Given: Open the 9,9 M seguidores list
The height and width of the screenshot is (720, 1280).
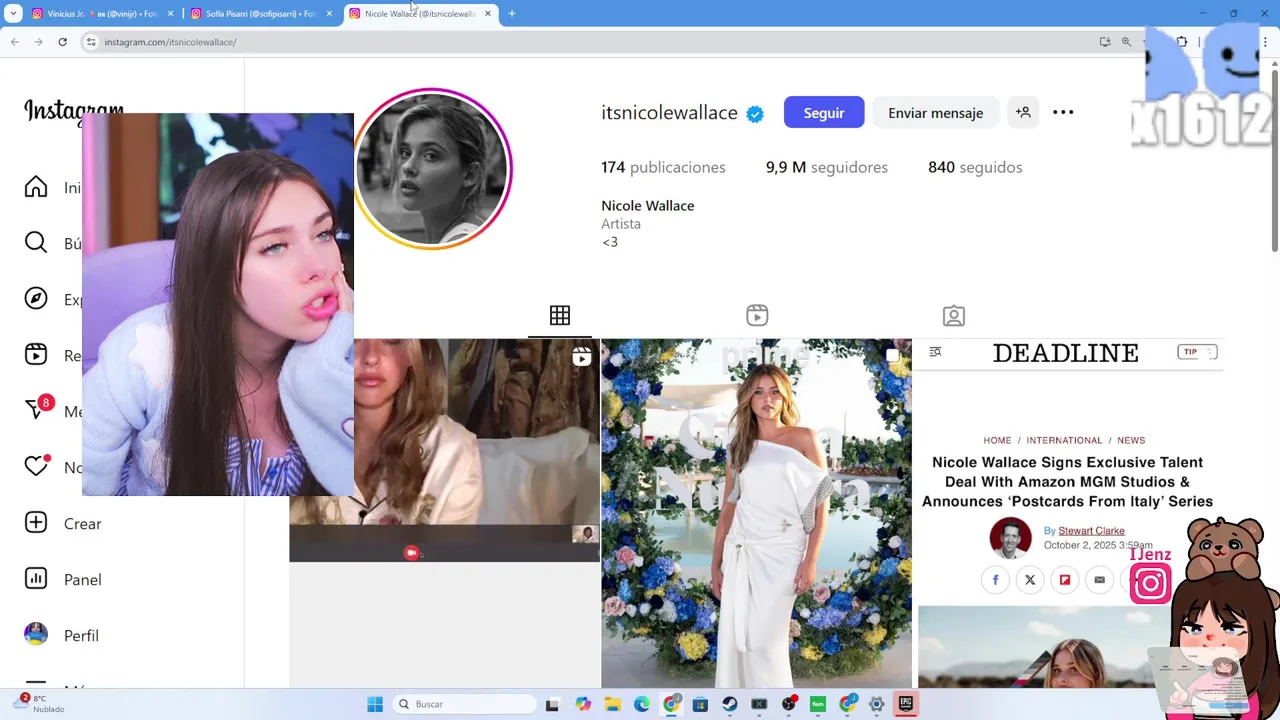Looking at the screenshot, I should 827,167.
